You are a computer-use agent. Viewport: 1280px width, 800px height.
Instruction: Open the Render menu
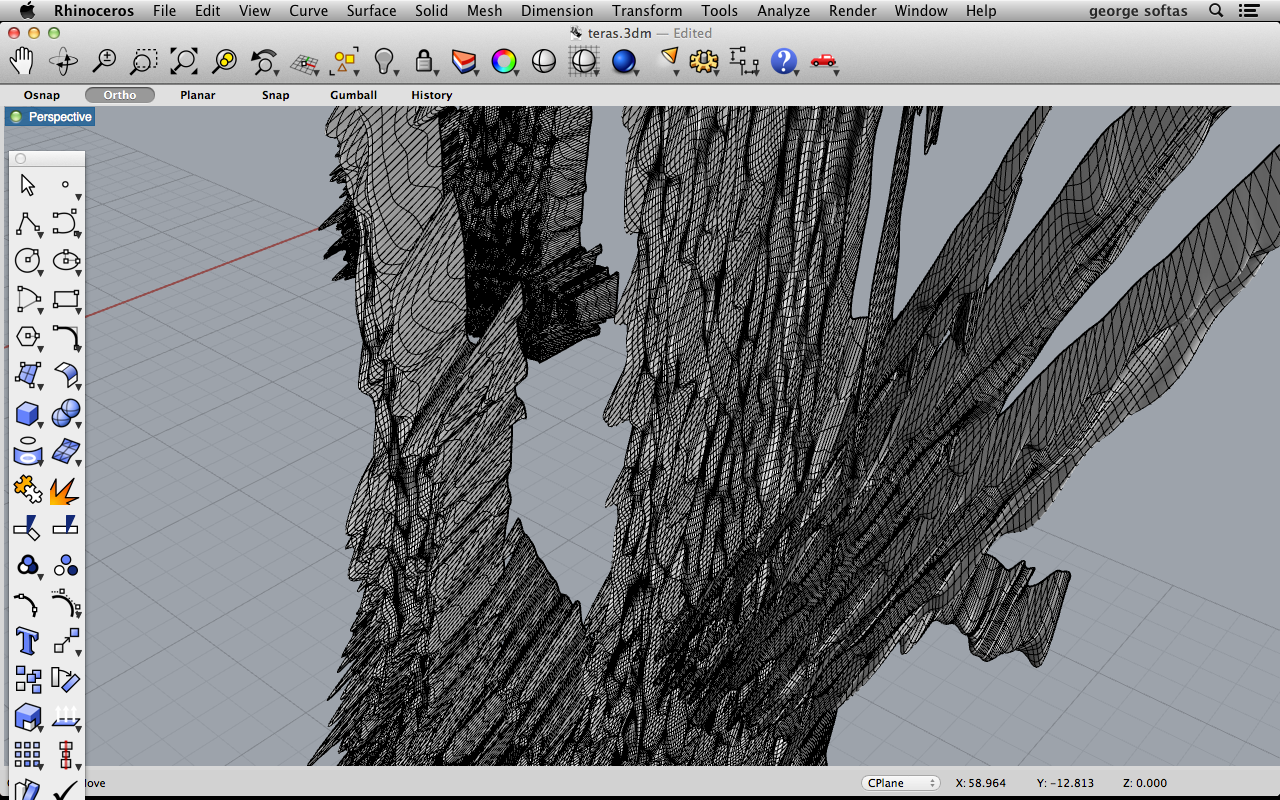pyautogui.click(x=854, y=11)
